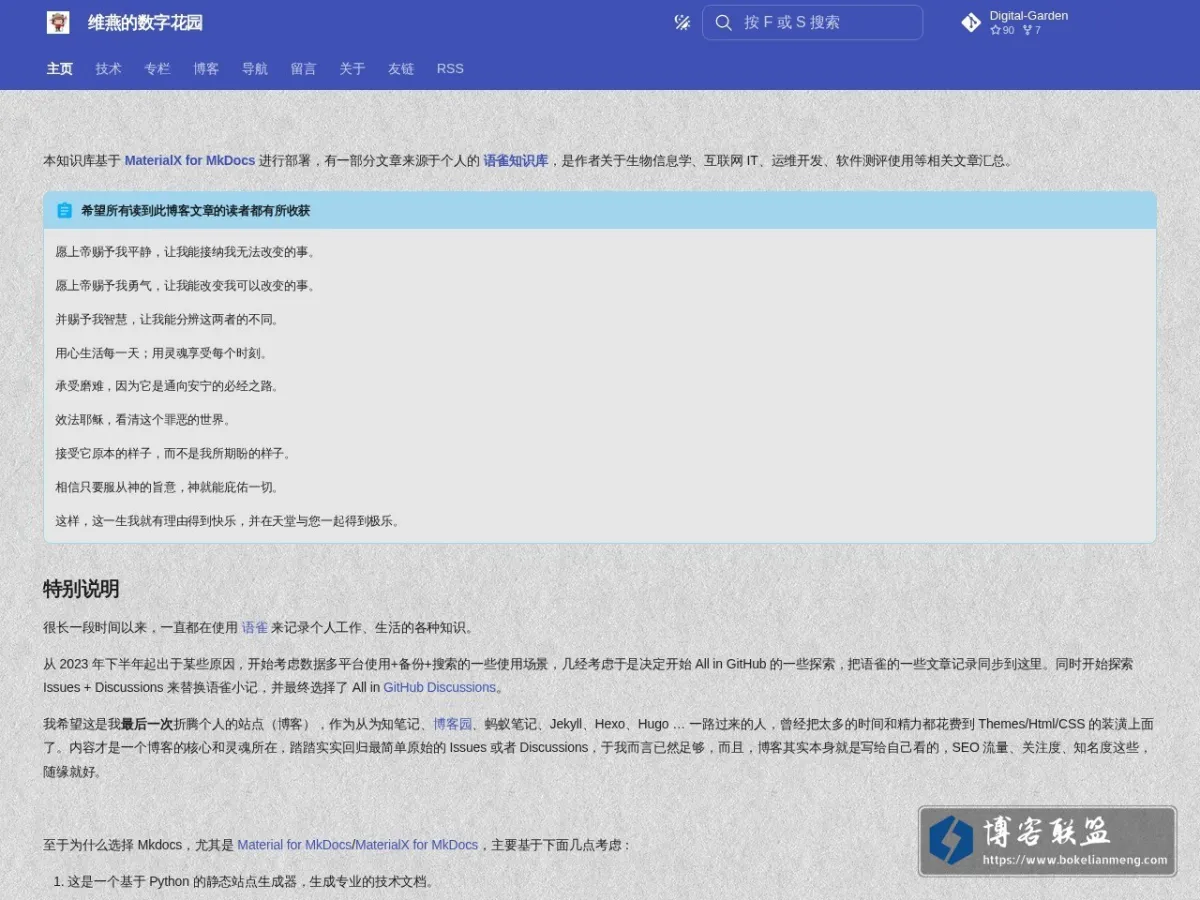Click the line 愿上帝赐予我平静
This screenshot has height=900, width=1200.
pyautogui.click(x=187, y=252)
